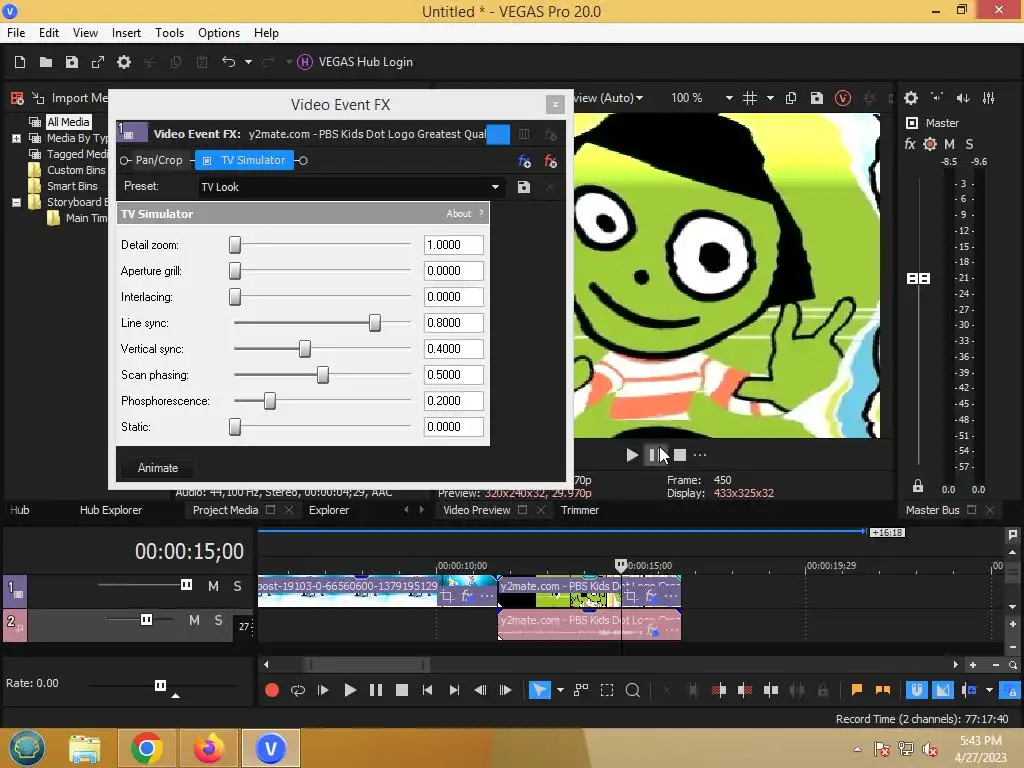Adjust the Line sync slider
Viewport: 1024px width, 768px height.
pos(375,323)
